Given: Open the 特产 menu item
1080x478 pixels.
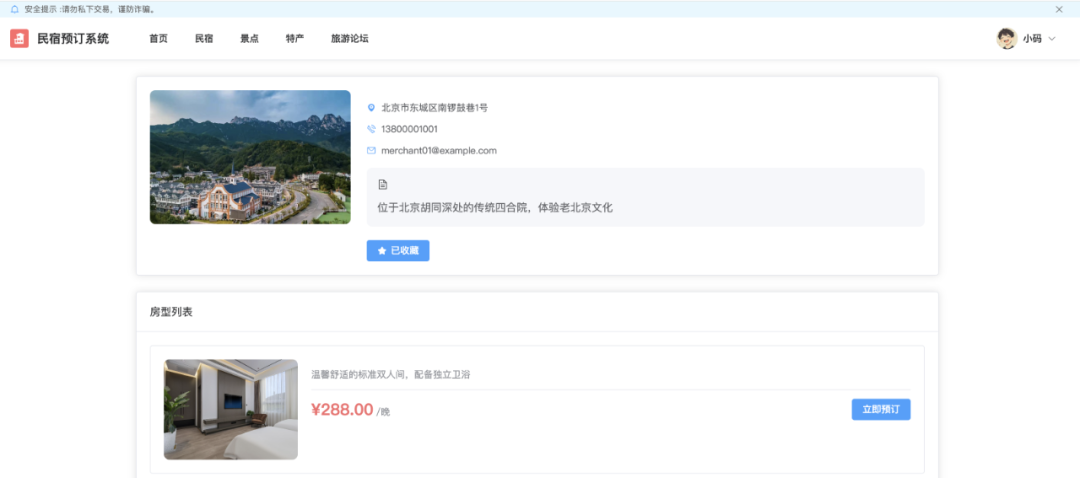Looking at the screenshot, I should point(295,39).
